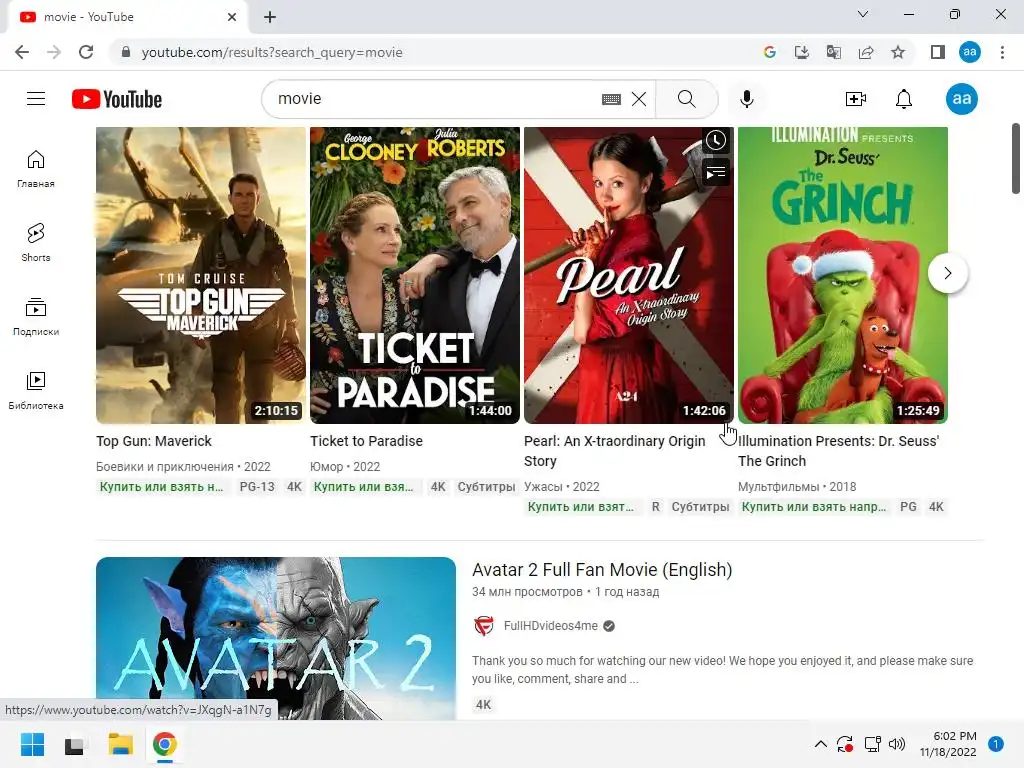Open Top Gun: Maverick title link

click(x=153, y=441)
